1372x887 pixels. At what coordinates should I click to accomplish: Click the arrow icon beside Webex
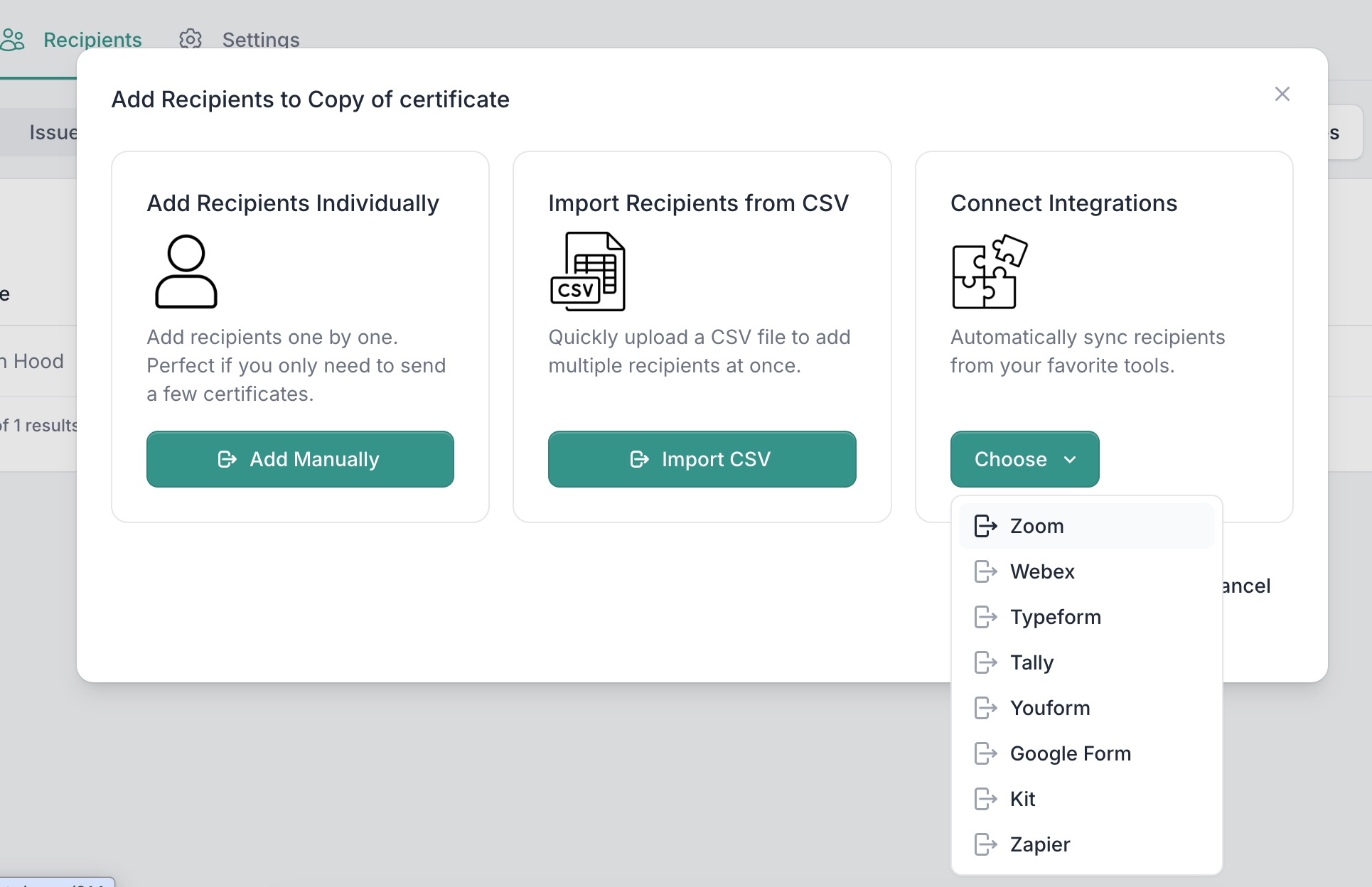pyautogui.click(x=985, y=571)
